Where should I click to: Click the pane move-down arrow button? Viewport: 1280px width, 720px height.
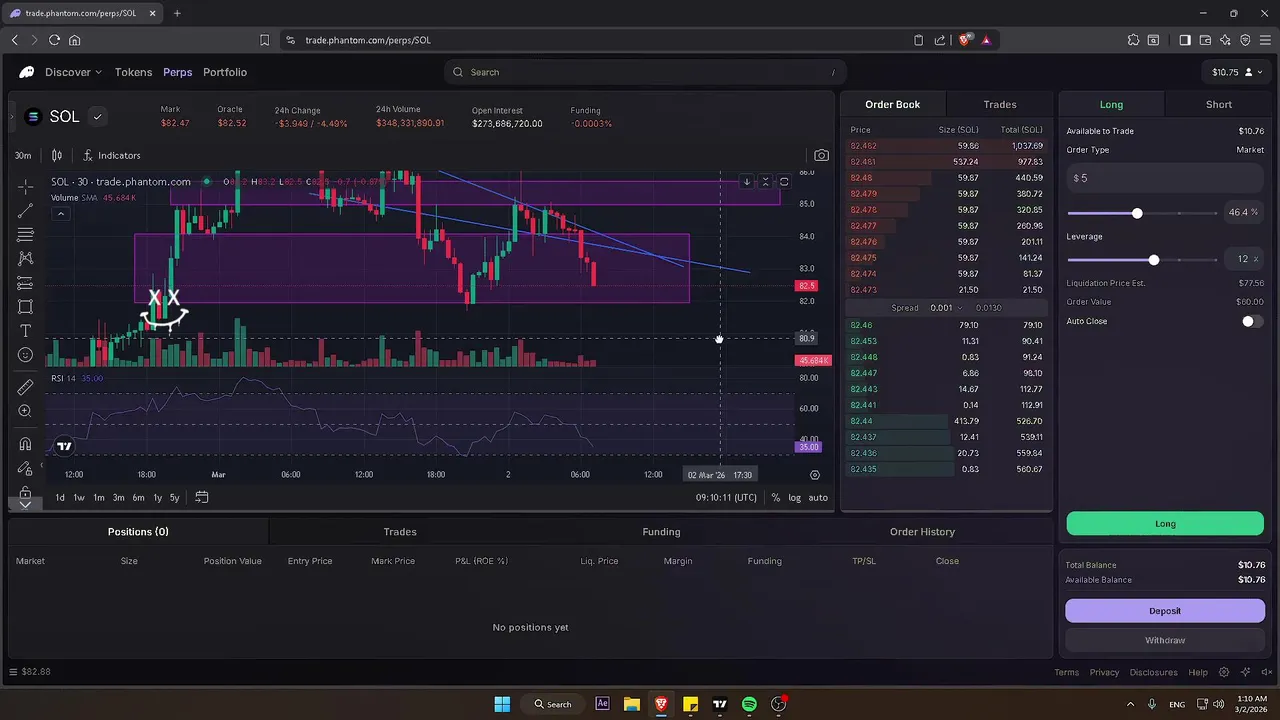(746, 182)
